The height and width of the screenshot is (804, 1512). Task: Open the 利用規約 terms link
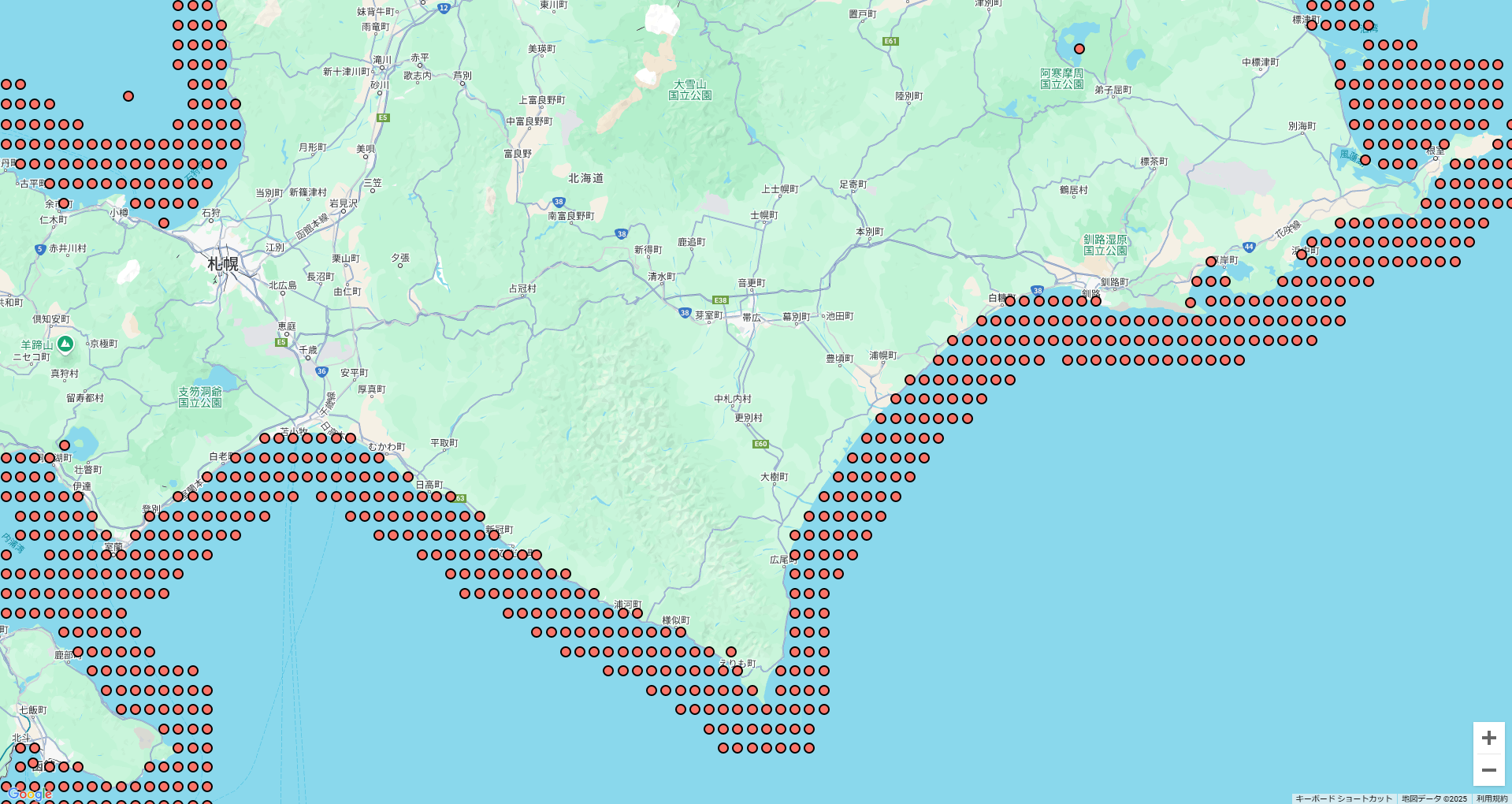pyautogui.click(x=1492, y=798)
